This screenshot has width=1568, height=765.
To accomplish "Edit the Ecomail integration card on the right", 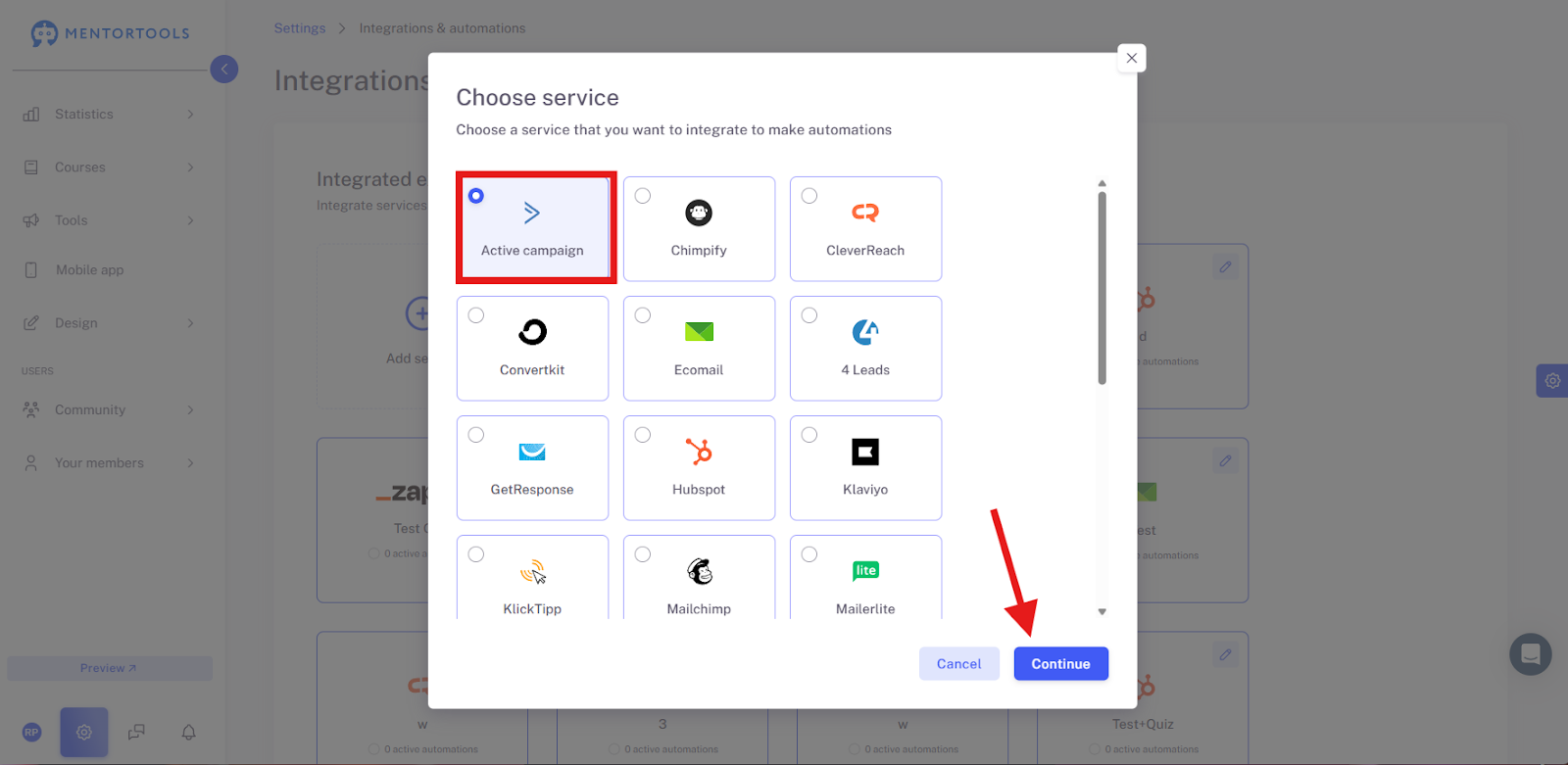I will coord(1225,460).
